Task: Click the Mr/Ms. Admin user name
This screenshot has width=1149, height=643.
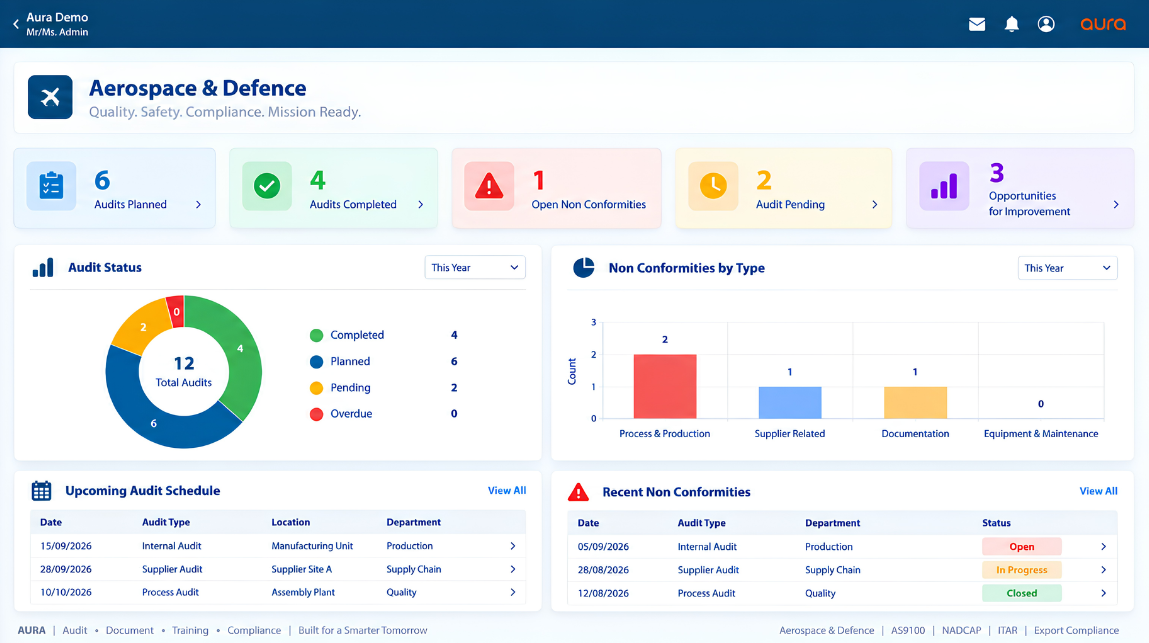Action: coord(57,32)
